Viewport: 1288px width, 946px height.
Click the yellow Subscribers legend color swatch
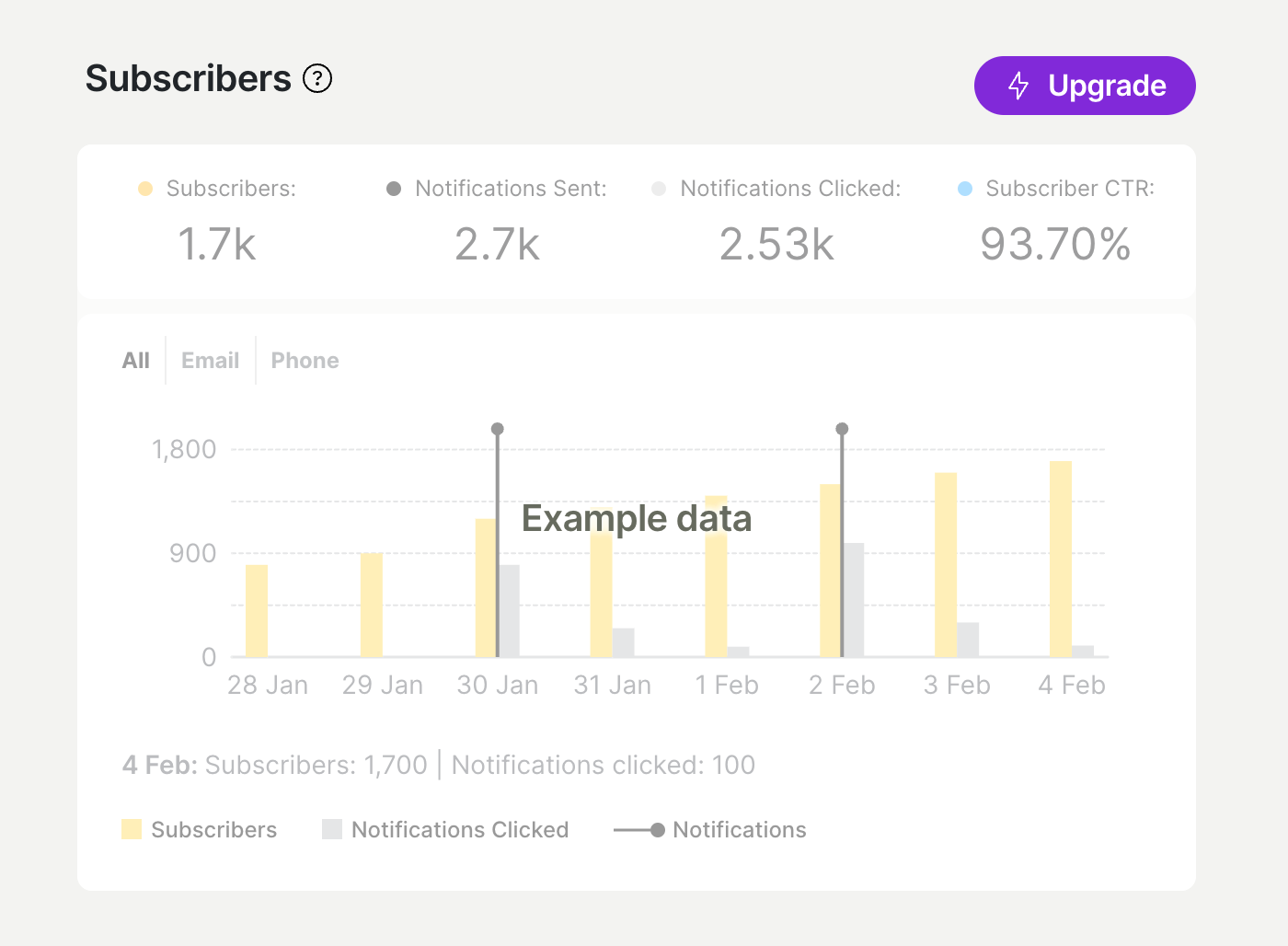click(x=133, y=829)
